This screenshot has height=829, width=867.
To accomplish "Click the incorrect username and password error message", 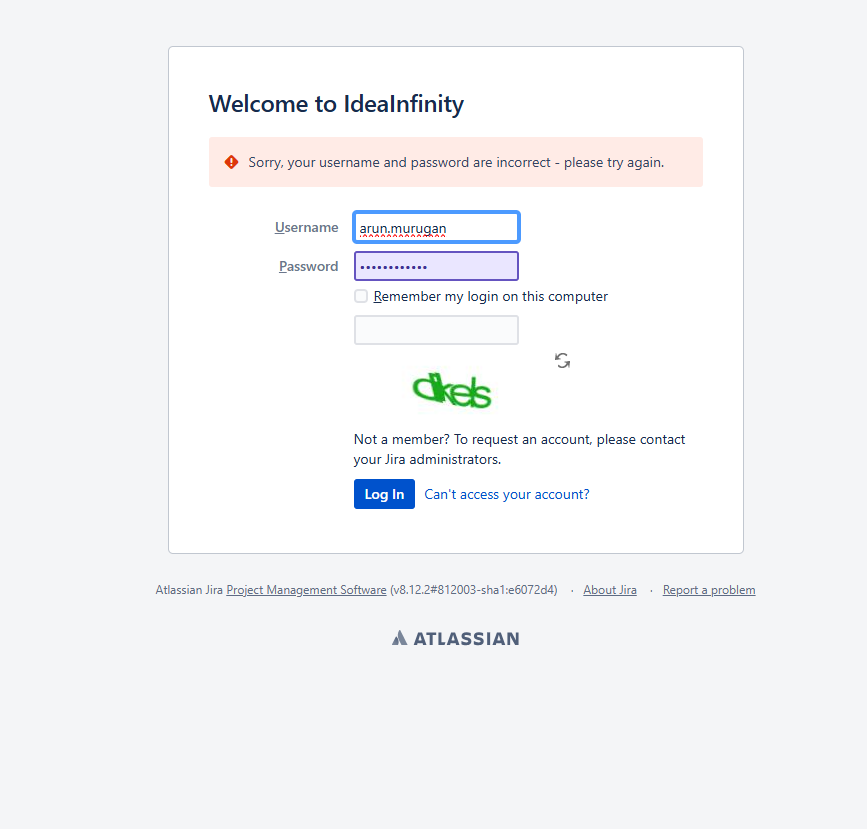I will pos(456,162).
